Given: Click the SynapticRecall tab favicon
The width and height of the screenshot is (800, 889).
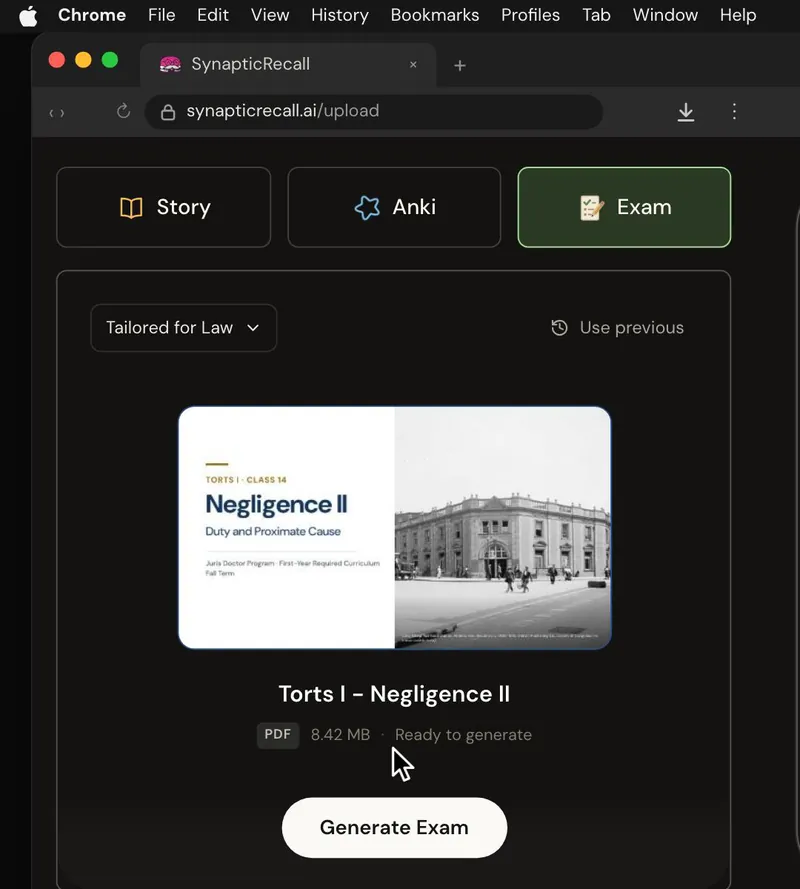Looking at the screenshot, I should coord(170,65).
